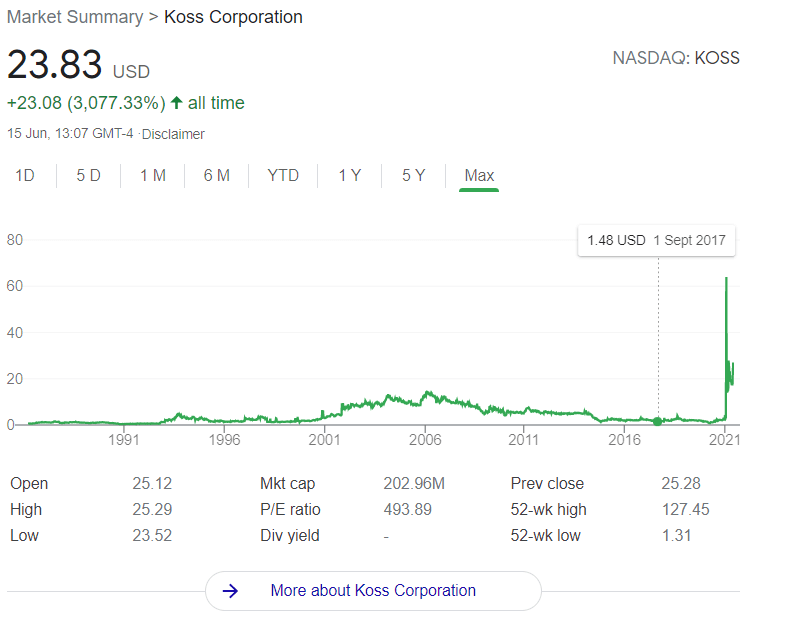Click the +23.08 (3,077.33%) change text

86,103
